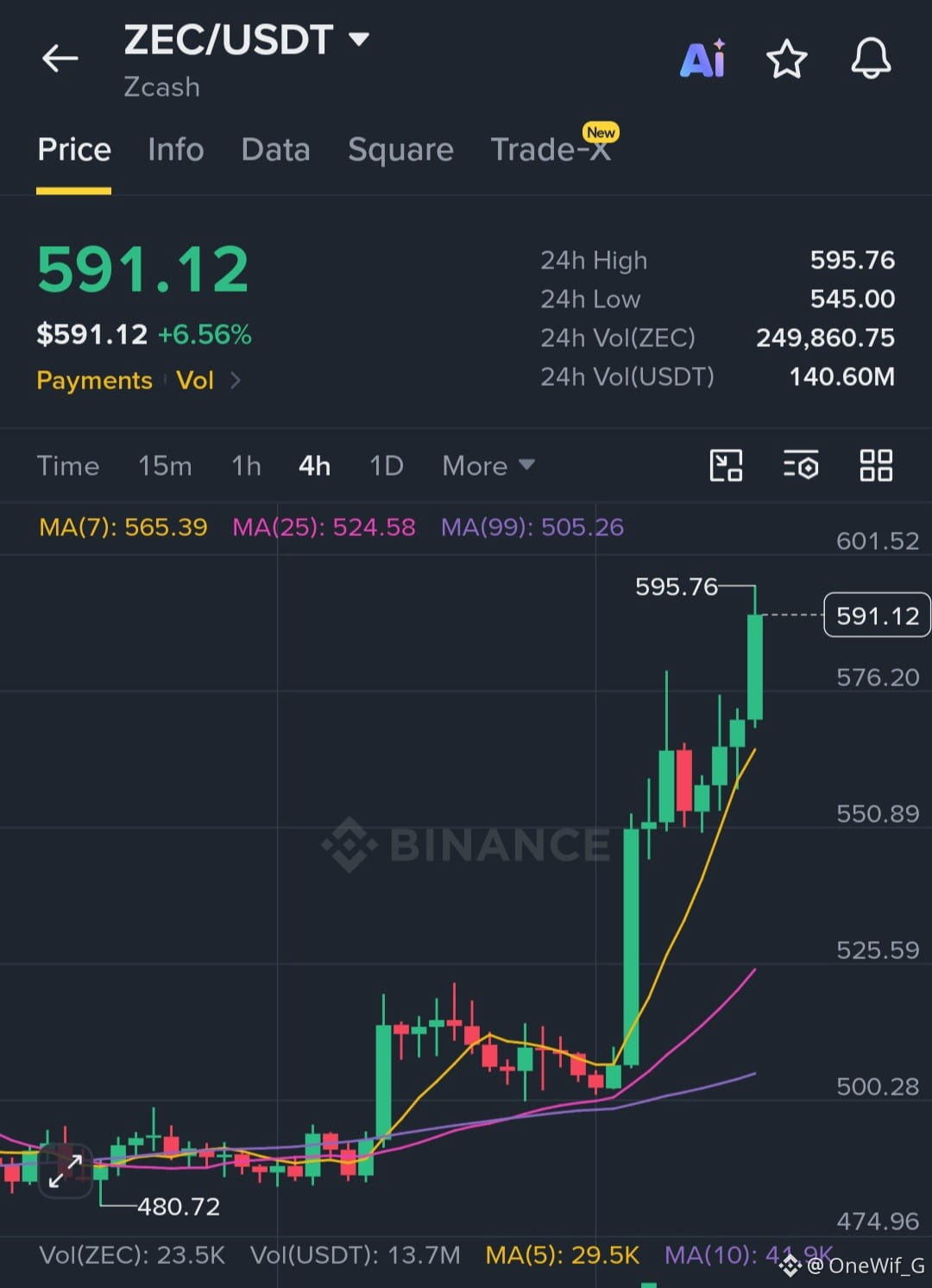
Task: Tap the current price tag 591.12 on axis
Action: click(877, 616)
